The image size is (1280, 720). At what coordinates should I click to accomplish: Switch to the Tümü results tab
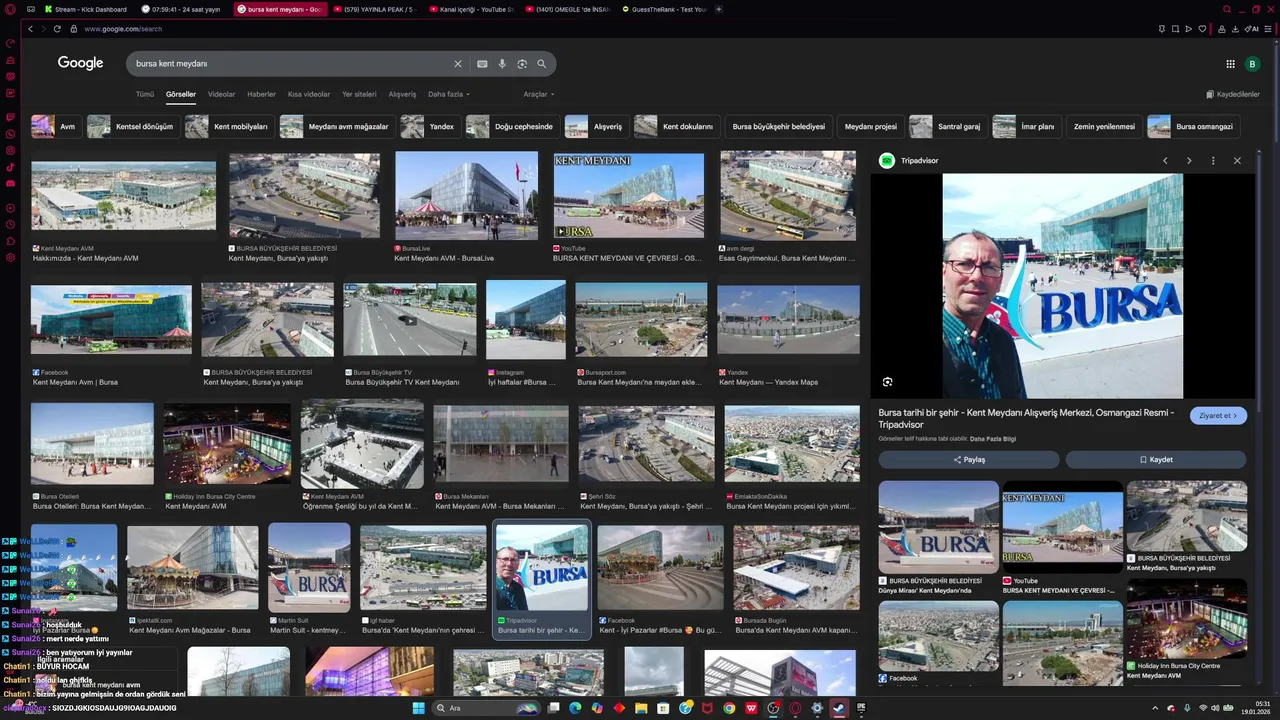pyautogui.click(x=145, y=94)
